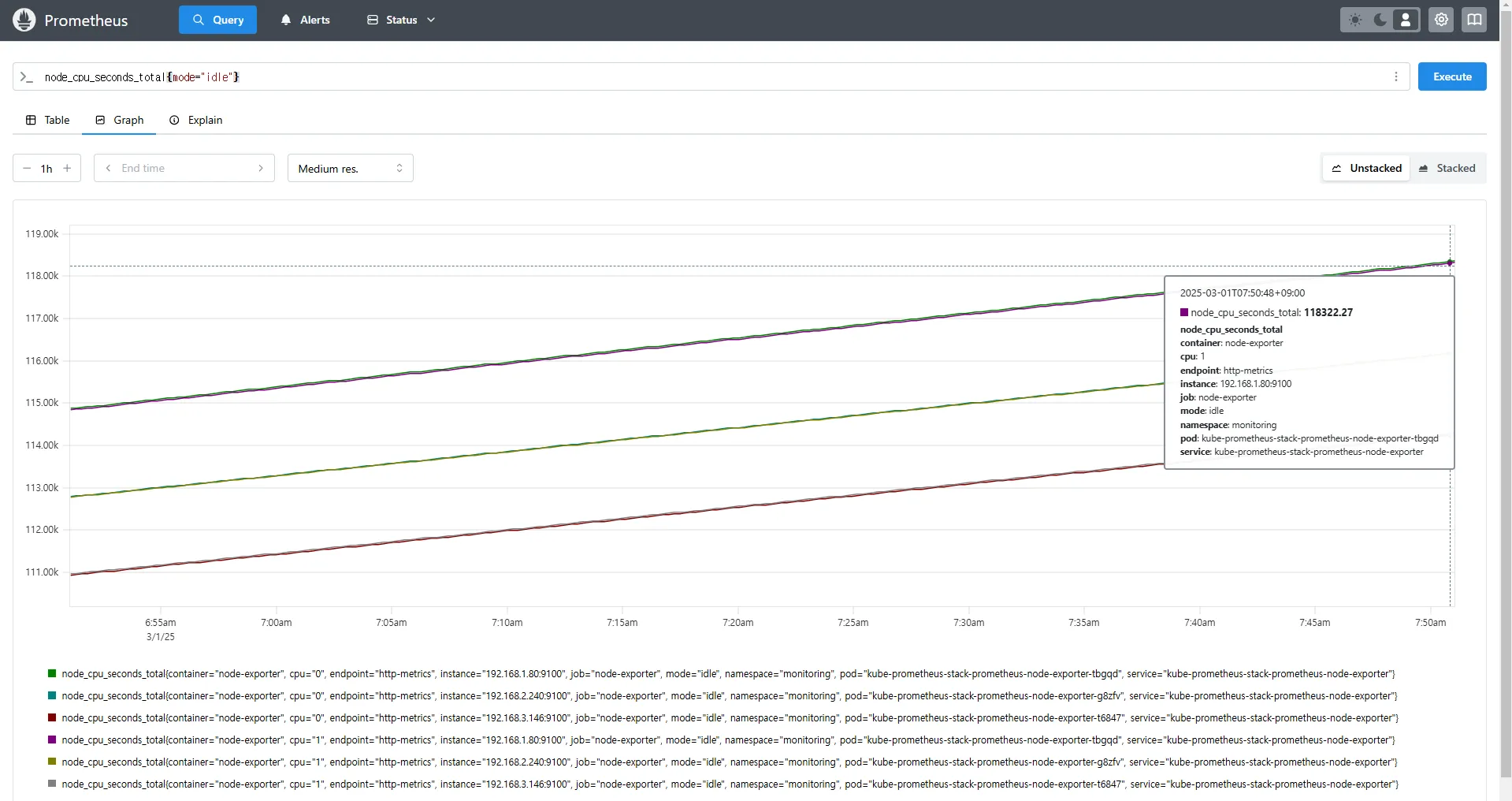Screen dimensions: 1512x801
Task: Go to the Query page
Action: 217,20
